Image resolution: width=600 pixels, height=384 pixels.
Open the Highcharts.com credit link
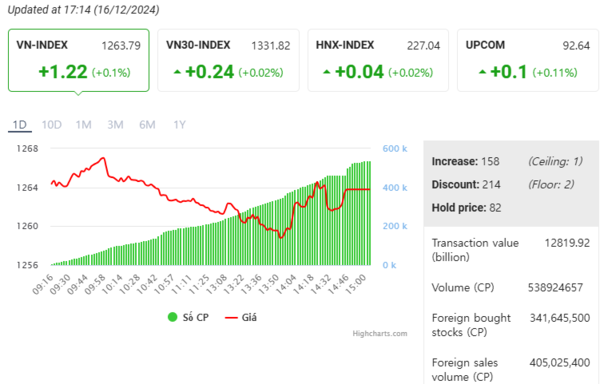380,334
